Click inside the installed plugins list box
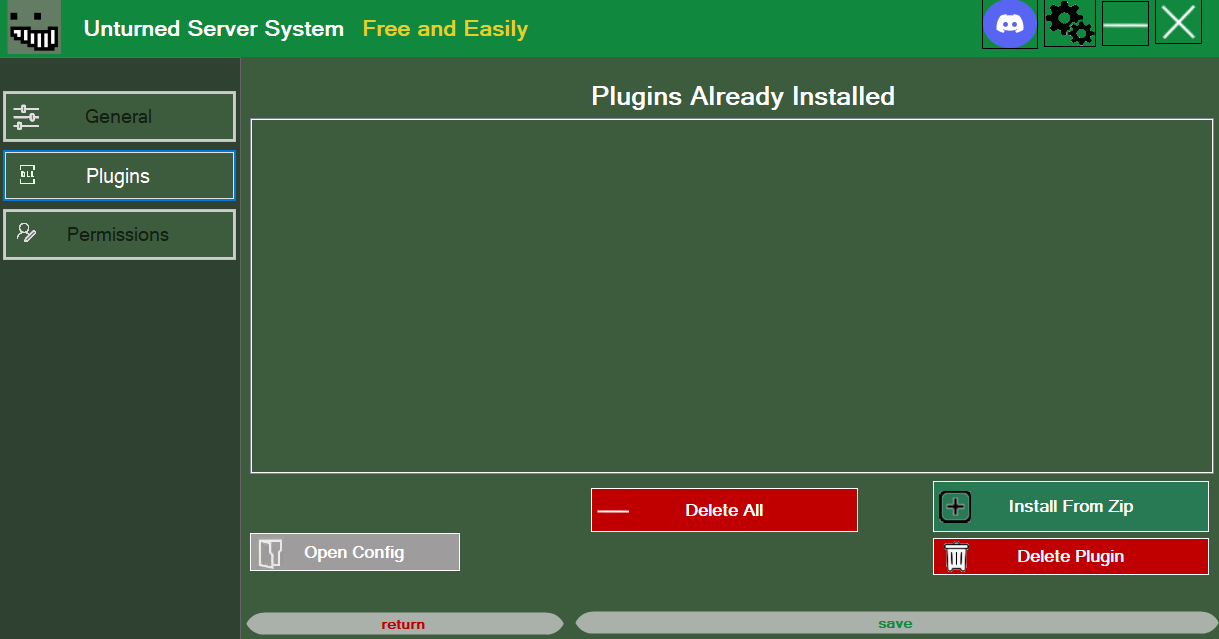The height and width of the screenshot is (639, 1219). 731,296
